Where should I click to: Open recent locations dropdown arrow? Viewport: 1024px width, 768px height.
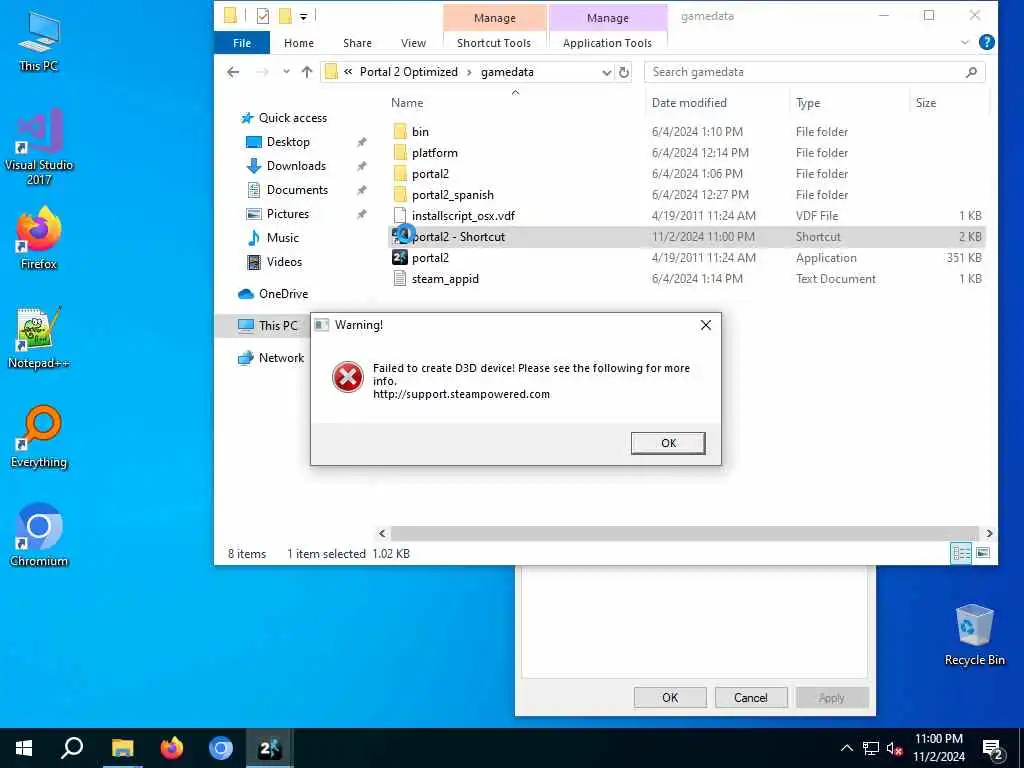pos(286,72)
